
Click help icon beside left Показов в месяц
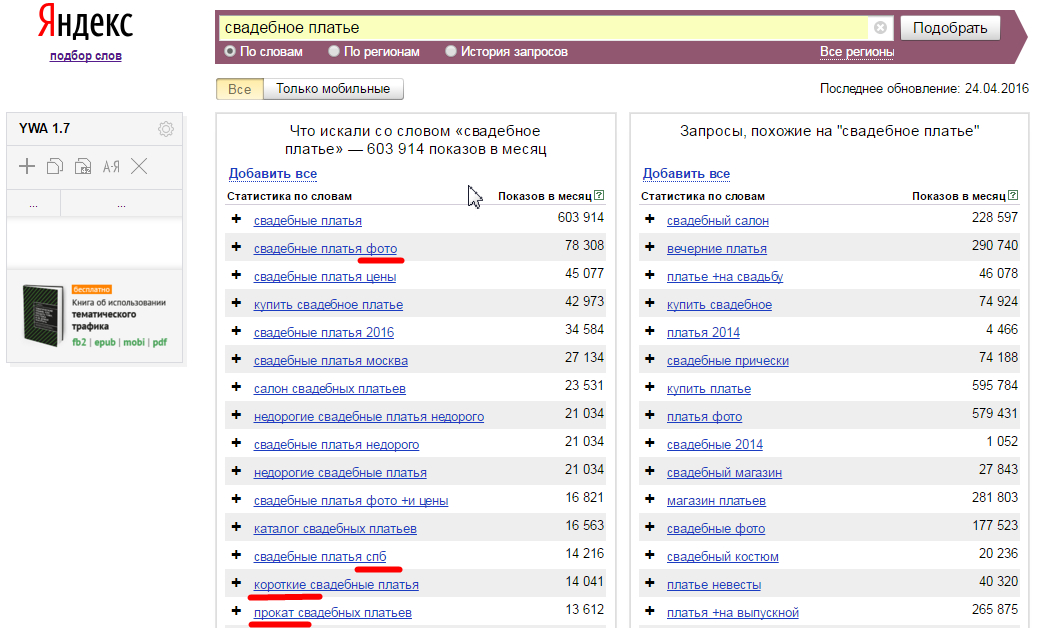coord(599,196)
